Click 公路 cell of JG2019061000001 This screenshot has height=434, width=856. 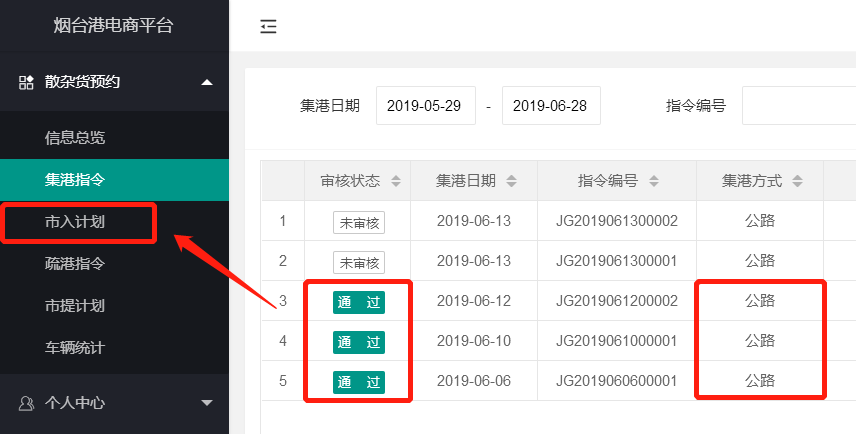point(760,341)
